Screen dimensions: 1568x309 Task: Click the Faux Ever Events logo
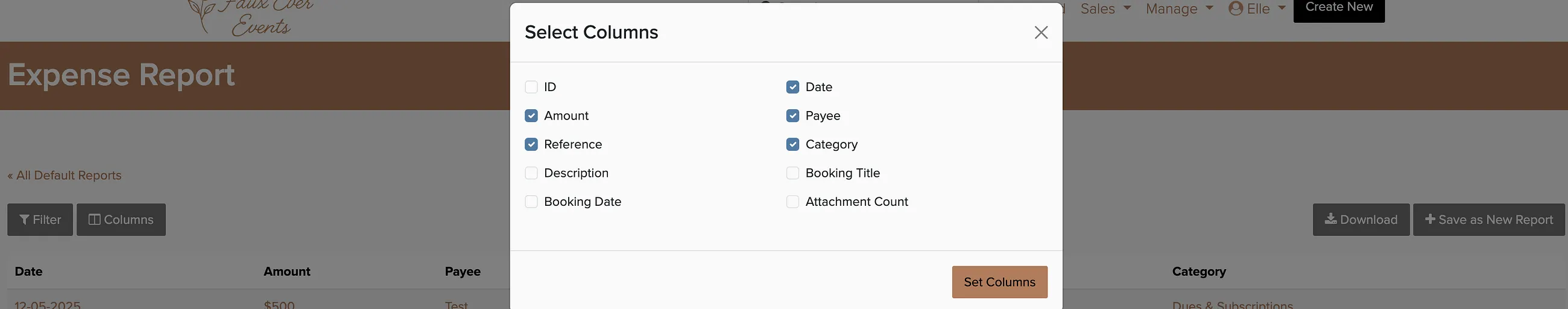[251, 17]
